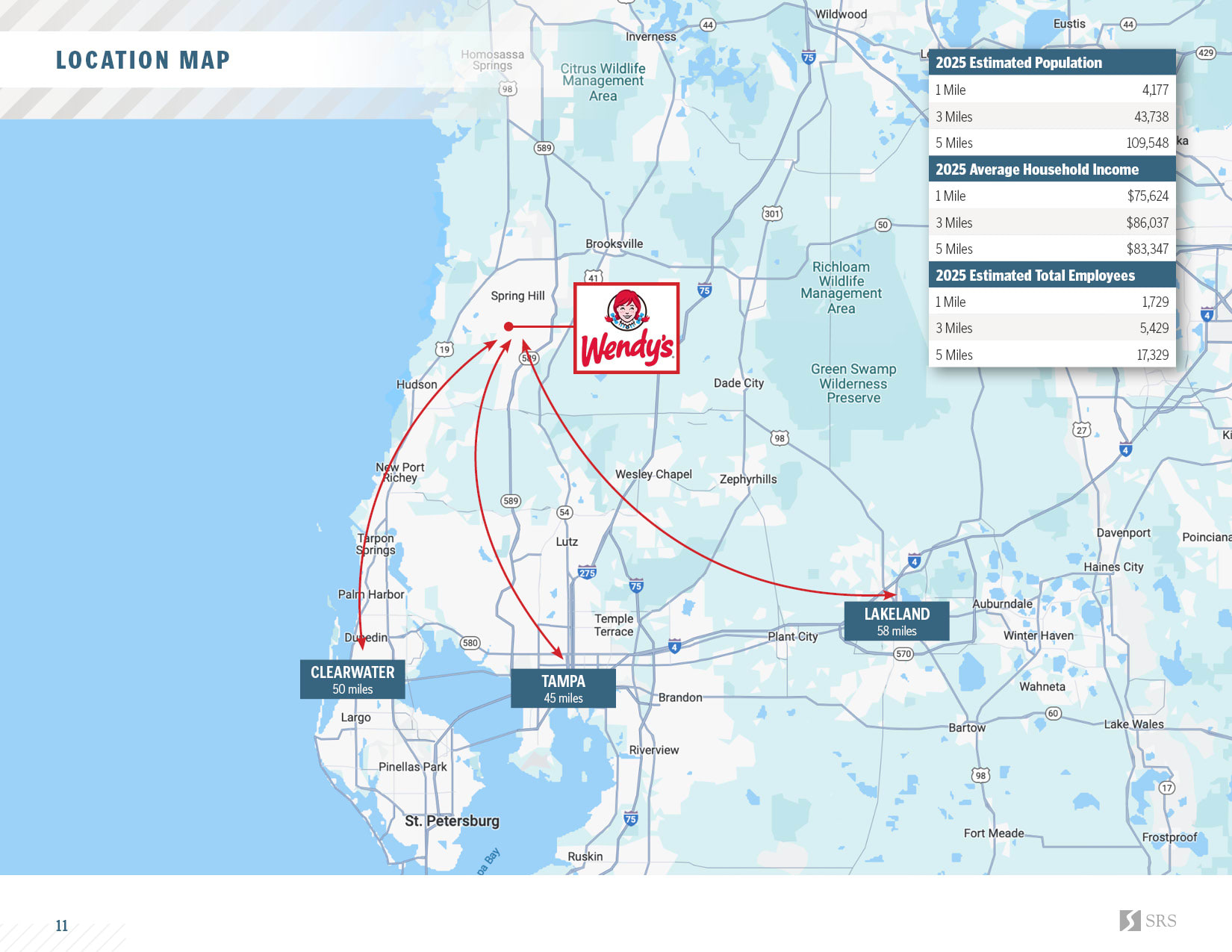Click the Plant City map label
This screenshot has width=1232, height=952.
[793, 636]
